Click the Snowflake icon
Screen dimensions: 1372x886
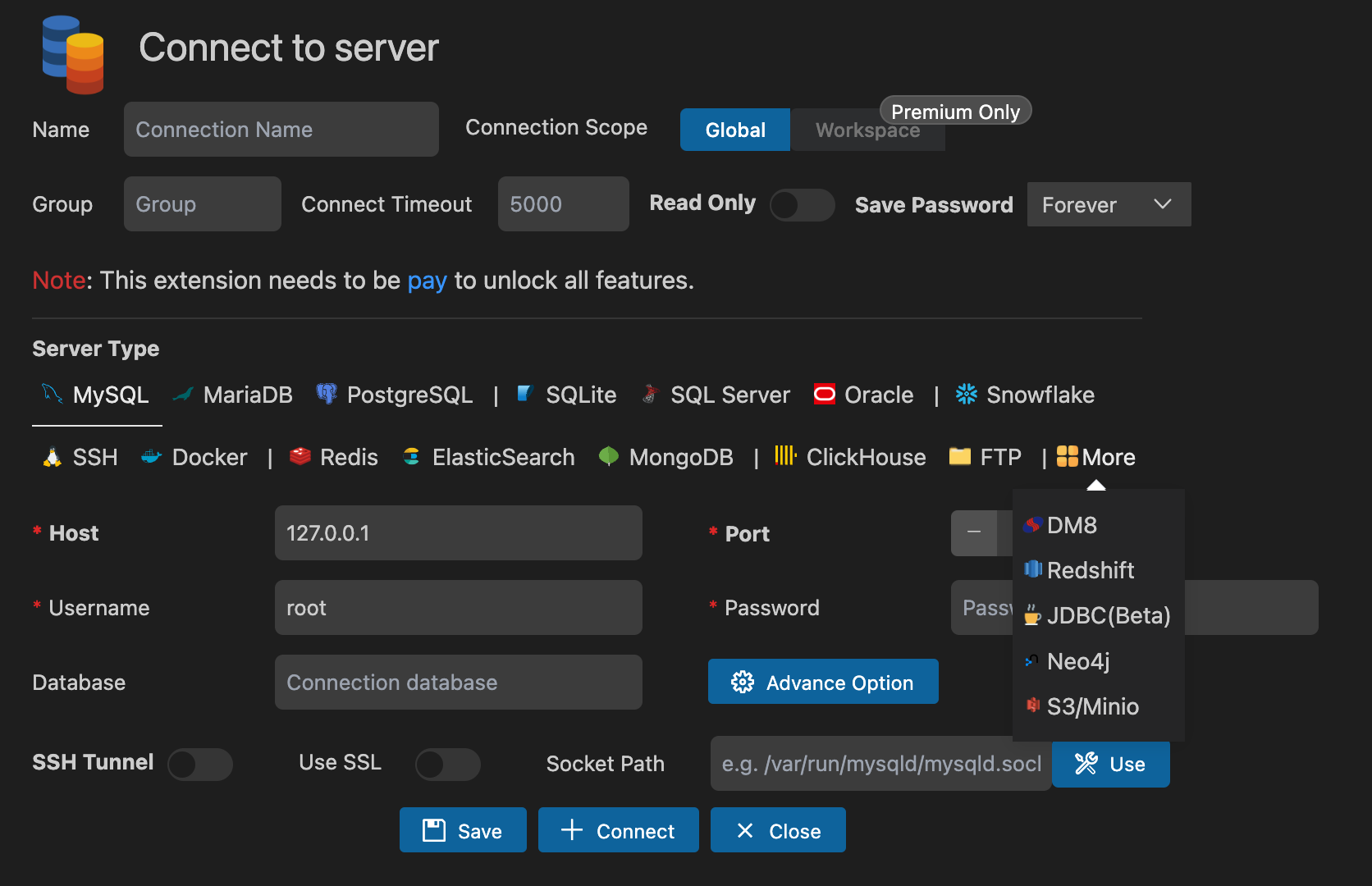pos(966,395)
